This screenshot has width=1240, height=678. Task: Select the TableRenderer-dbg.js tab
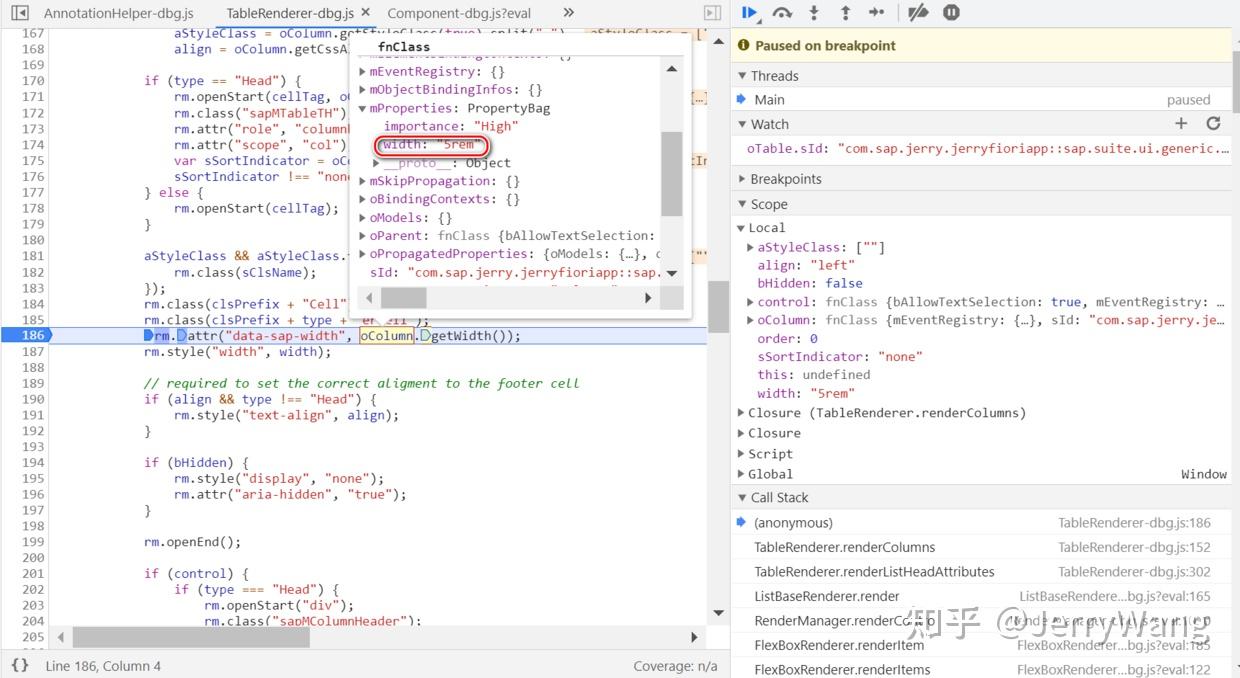point(290,14)
